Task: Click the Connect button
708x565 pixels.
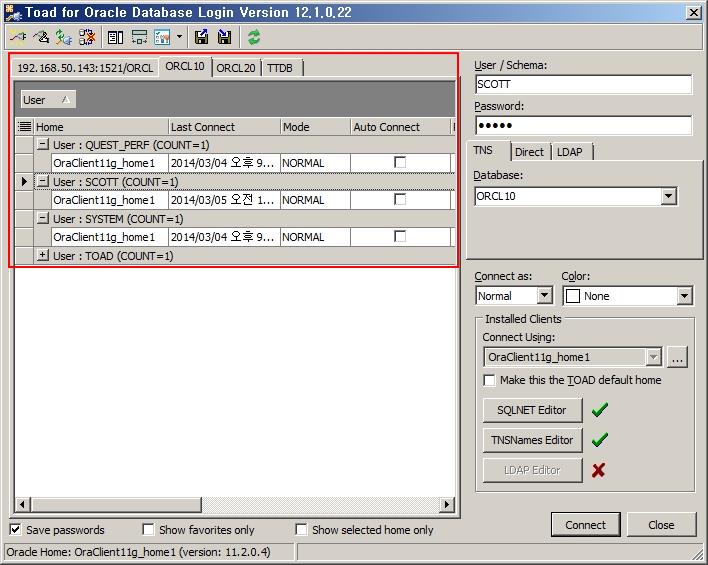Action: [x=585, y=525]
